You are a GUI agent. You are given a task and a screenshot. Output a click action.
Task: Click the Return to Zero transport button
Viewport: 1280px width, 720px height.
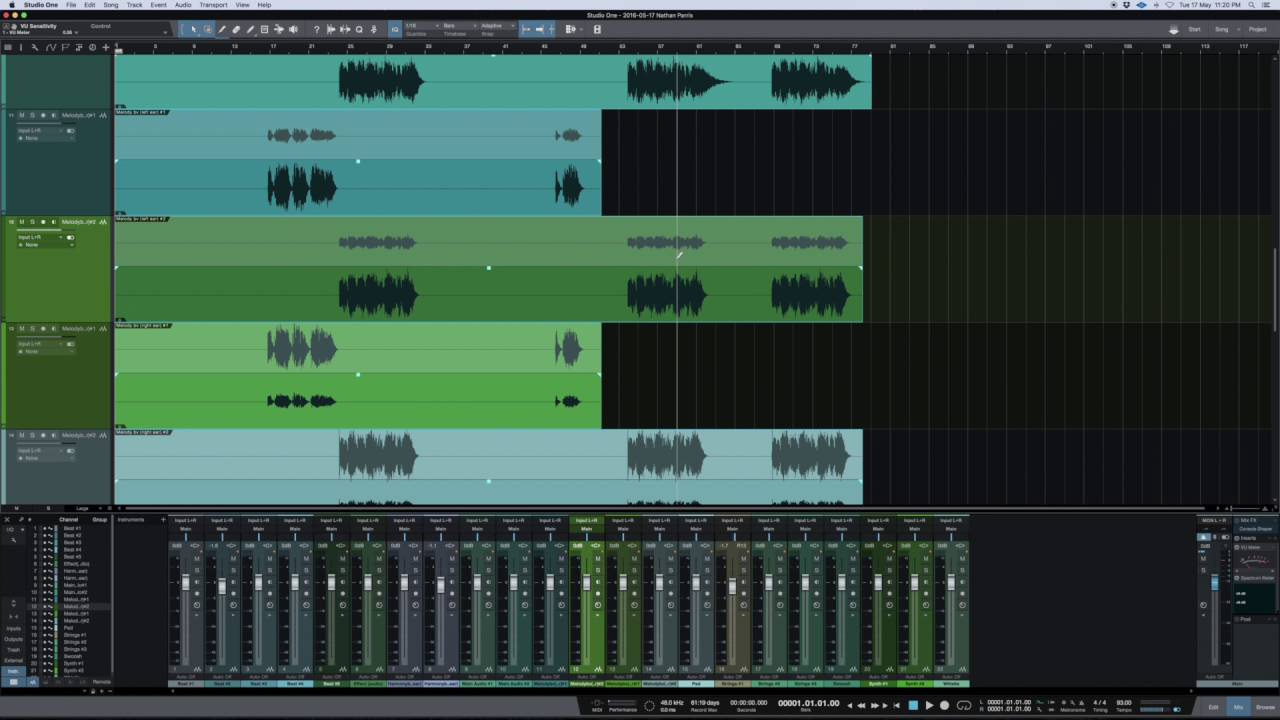896,705
